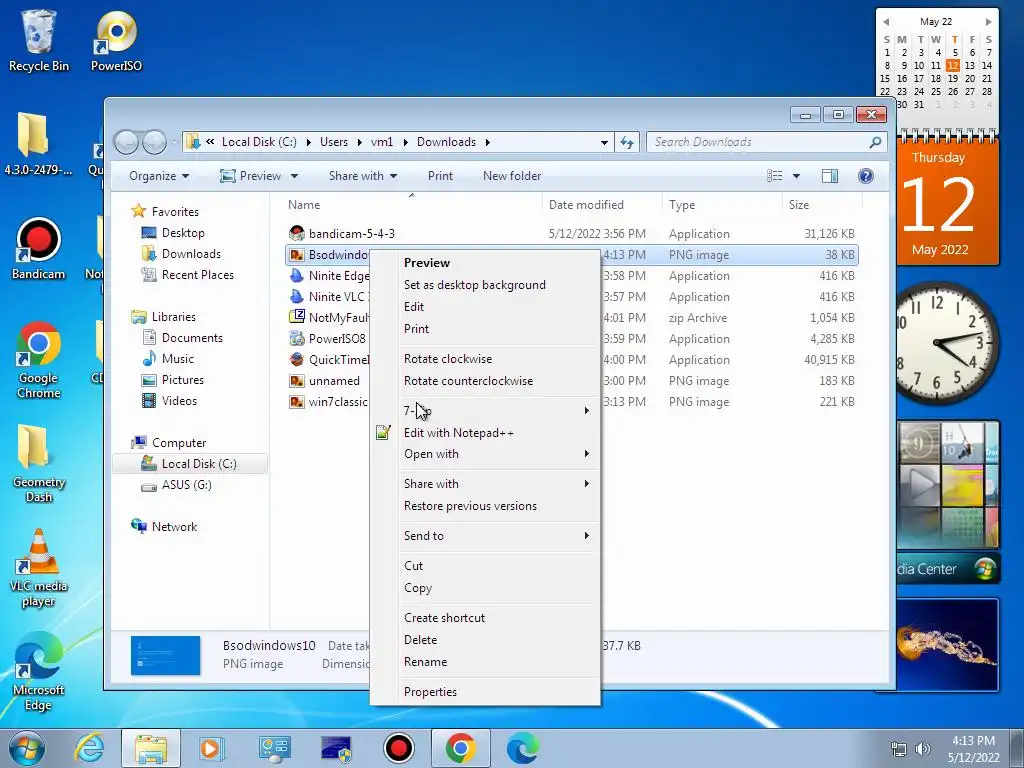This screenshot has width=1024, height=768.
Task: Click the vm1 breadcrumb in address bar
Action: point(382,142)
